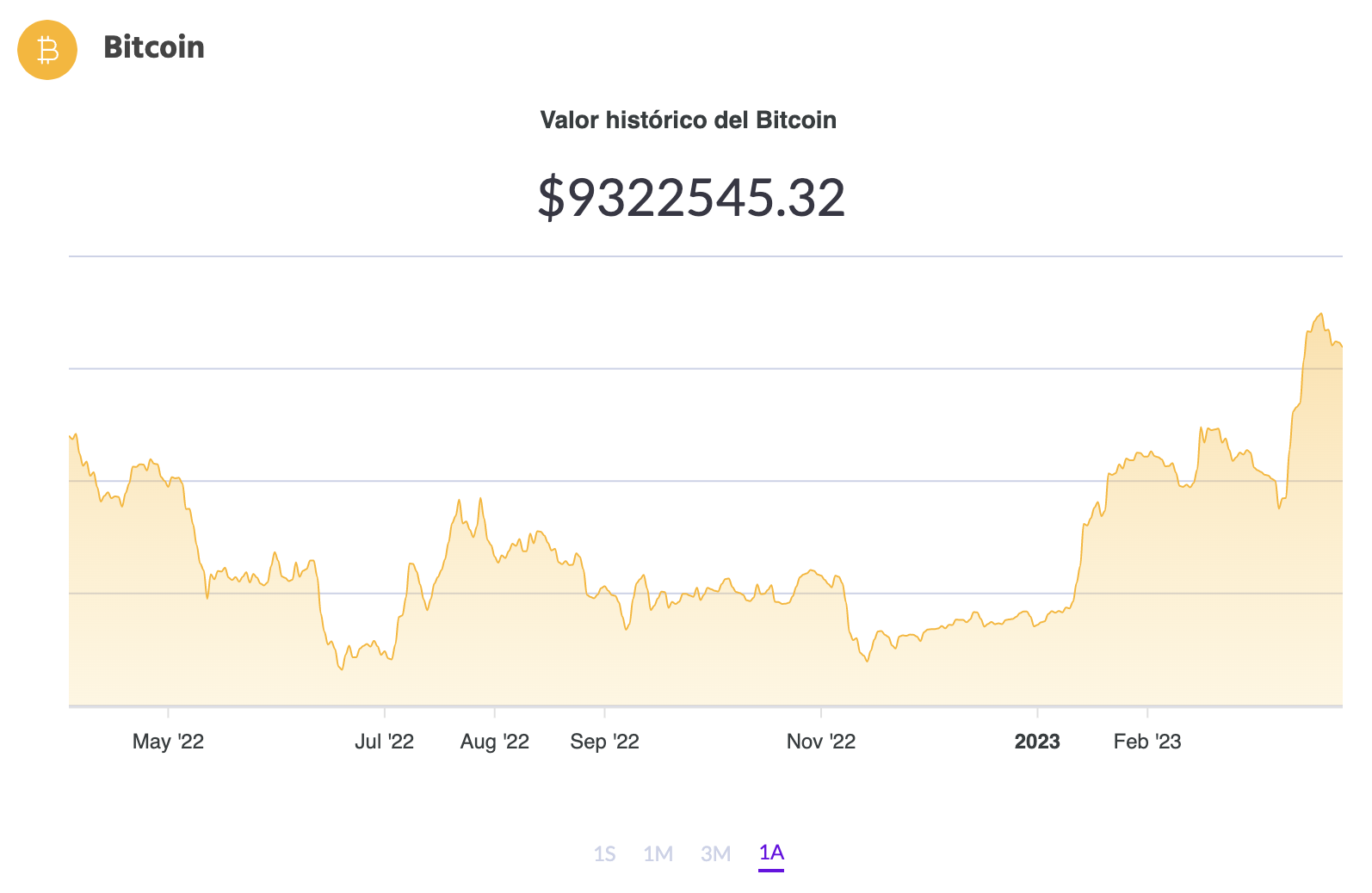The height and width of the screenshot is (893, 1372).
Task: Click the 'Valor histórico del Bitcoin' chart title
Action: pyautogui.click(x=688, y=120)
